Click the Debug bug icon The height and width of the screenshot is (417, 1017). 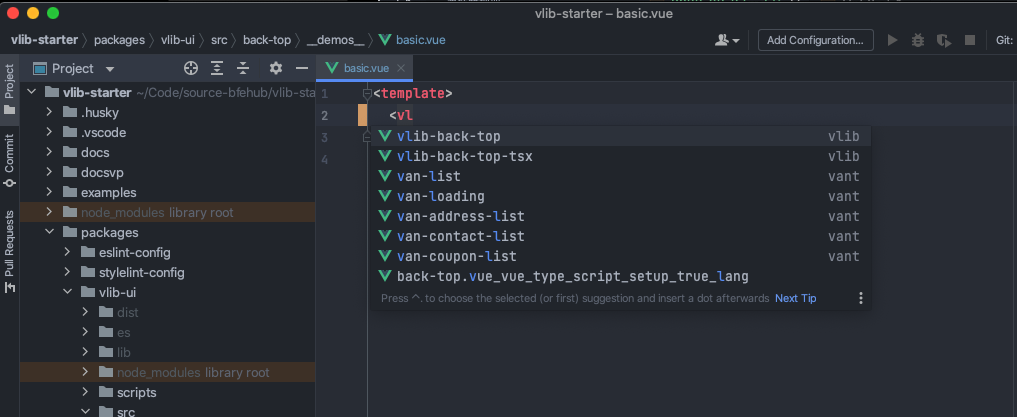tap(918, 40)
